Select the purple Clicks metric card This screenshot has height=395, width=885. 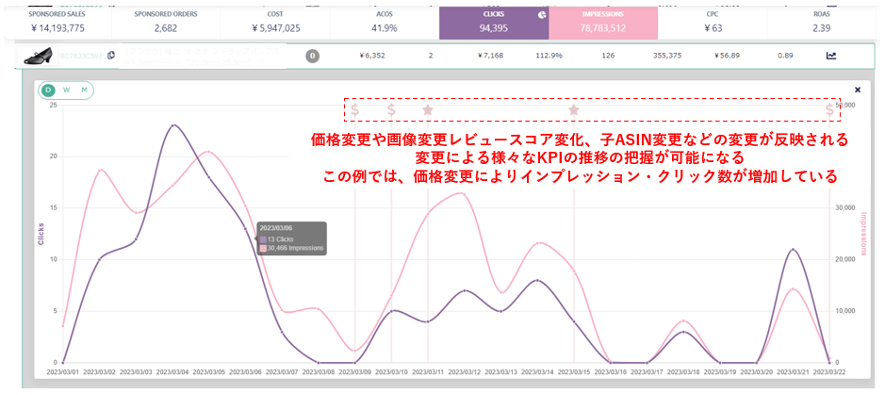click(x=494, y=23)
